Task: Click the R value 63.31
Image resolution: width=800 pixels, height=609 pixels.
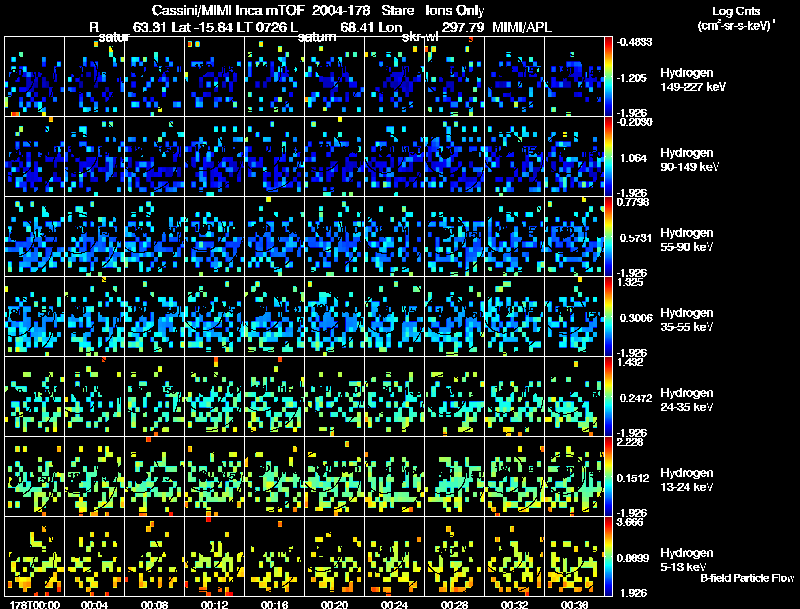Action: (x=149, y=27)
